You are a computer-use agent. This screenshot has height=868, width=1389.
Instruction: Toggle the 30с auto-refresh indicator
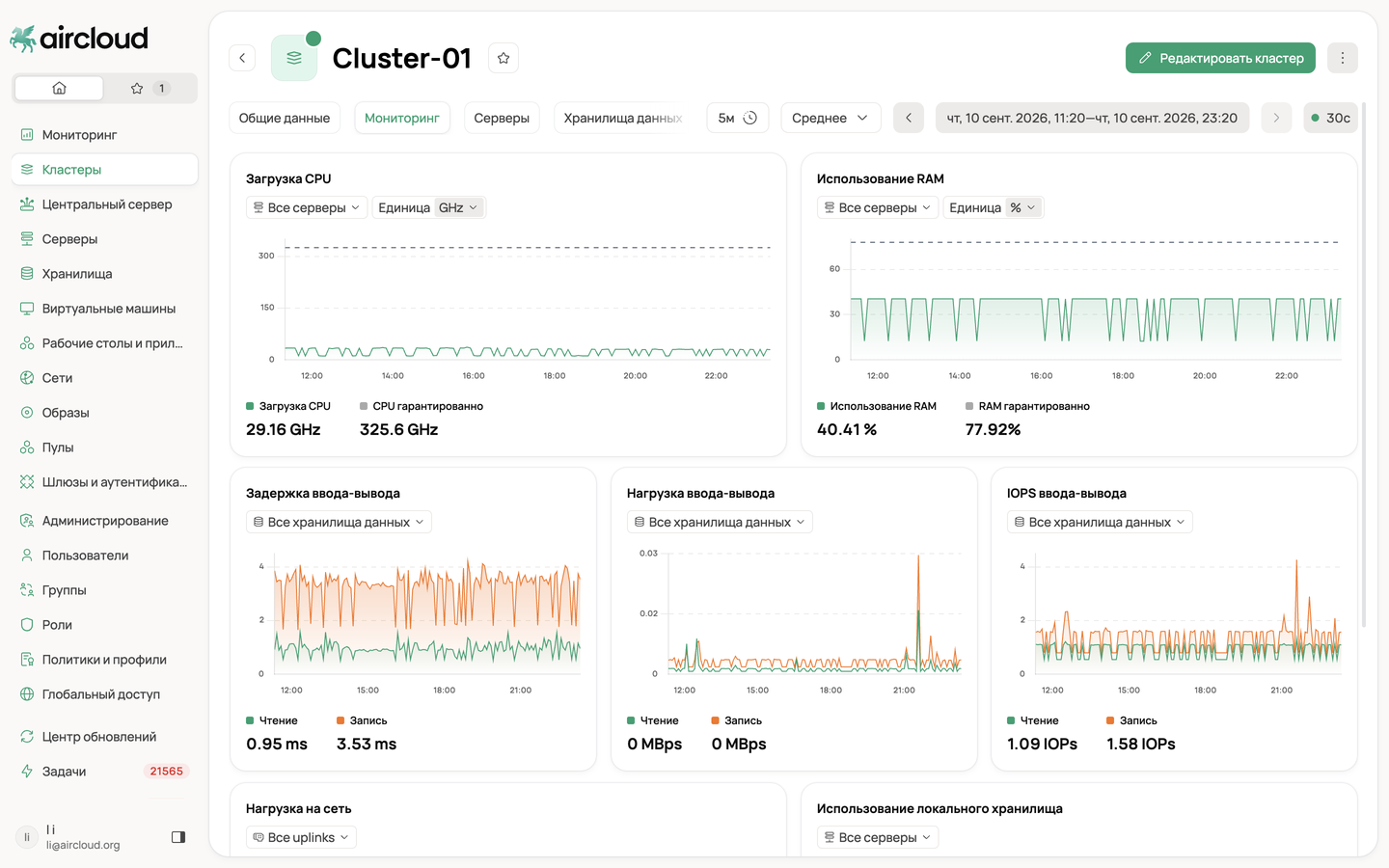click(x=1330, y=118)
